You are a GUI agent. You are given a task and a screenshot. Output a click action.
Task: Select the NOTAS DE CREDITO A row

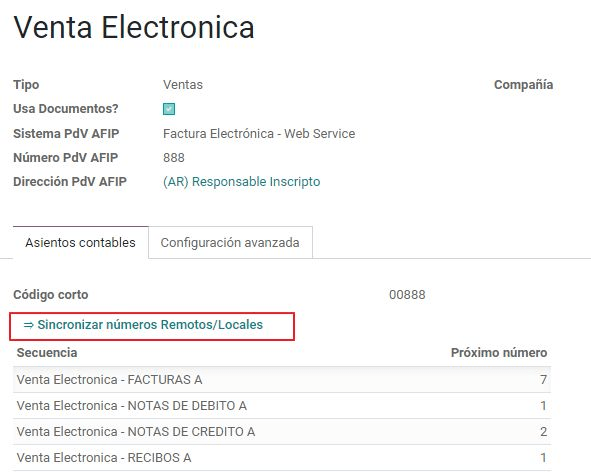pyautogui.click(x=282, y=432)
